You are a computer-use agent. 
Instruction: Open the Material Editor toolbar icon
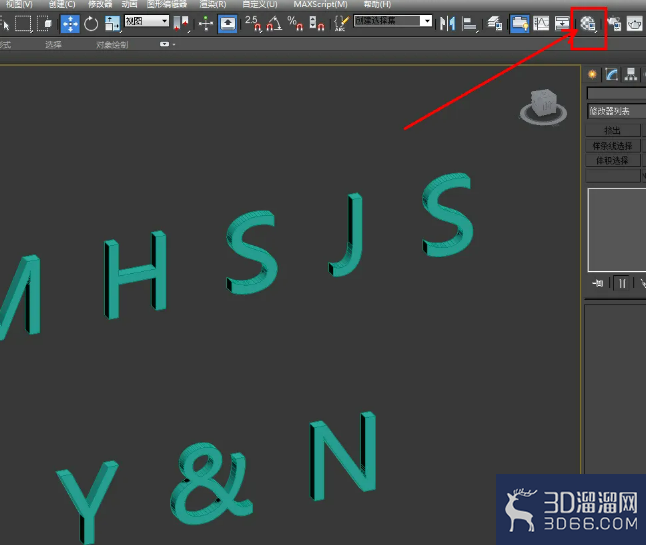[587, 23]
